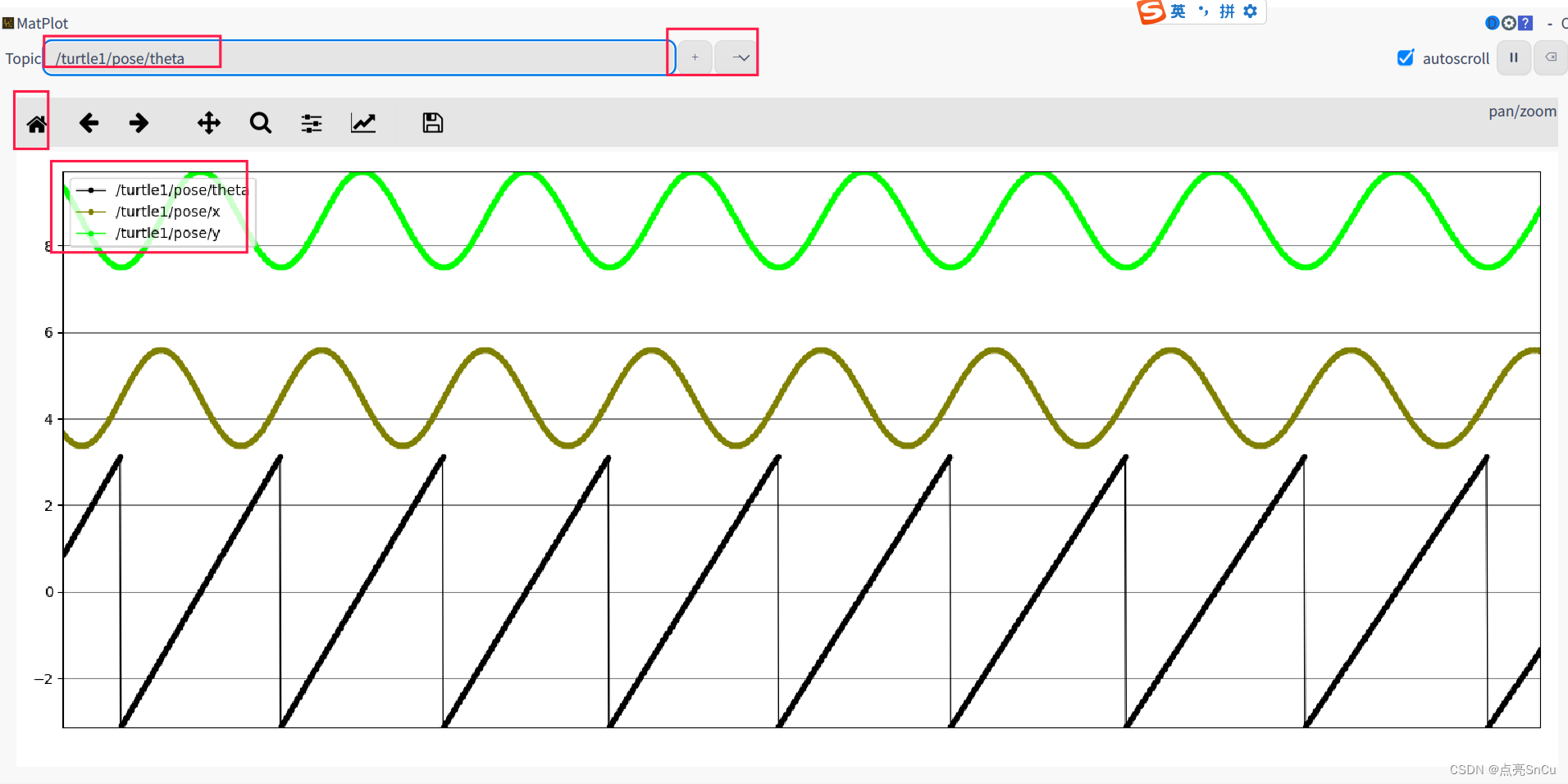Click the autoscroll label text

(1456, 58)
